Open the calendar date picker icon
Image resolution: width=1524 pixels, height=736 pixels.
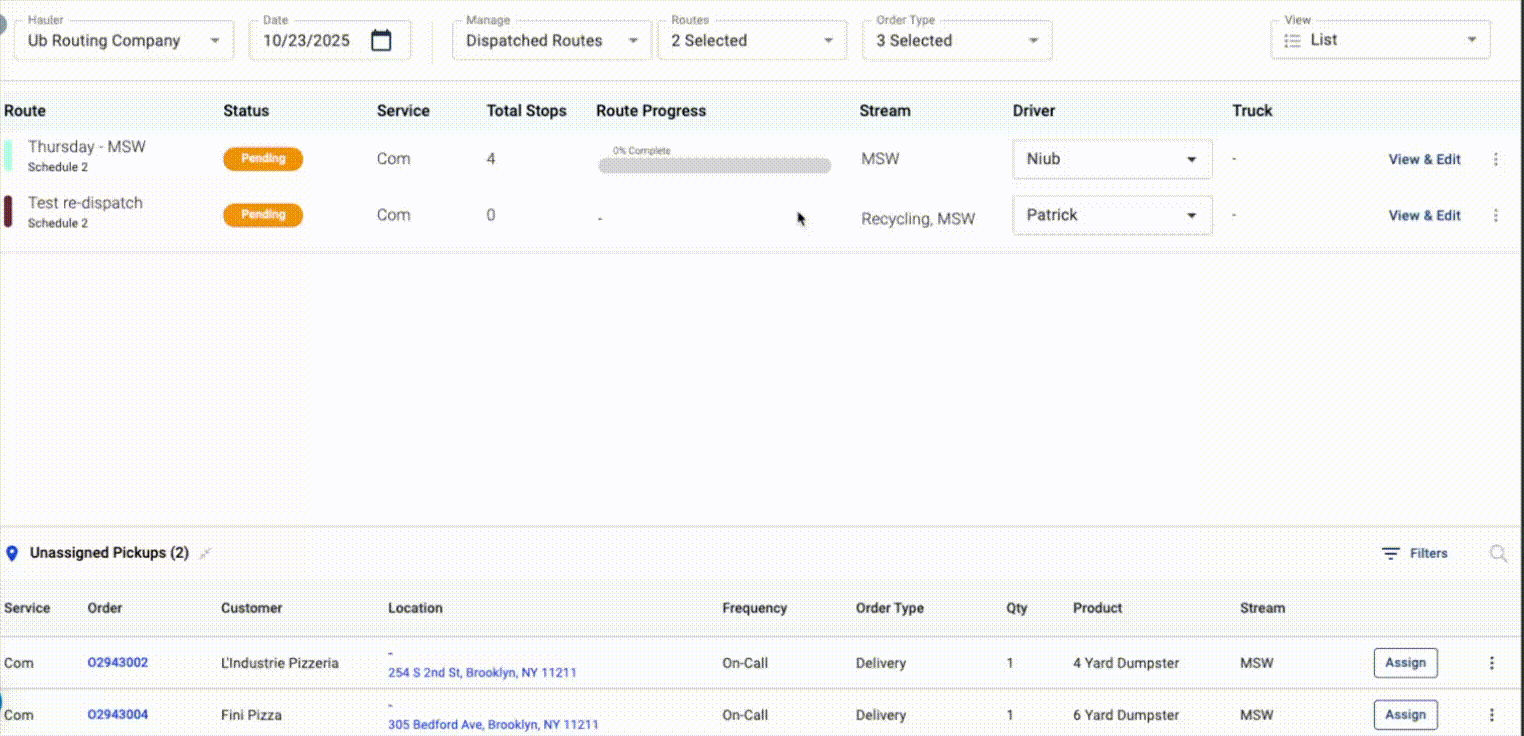click(380, 41)
